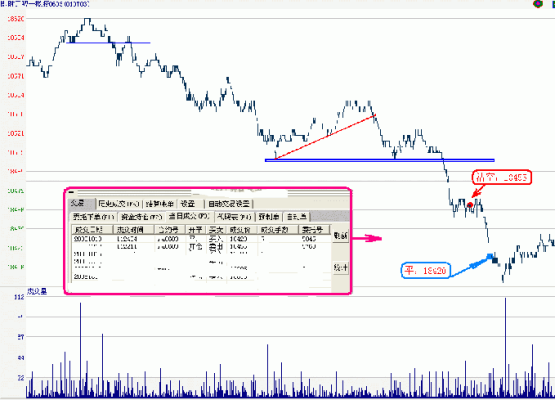This screenshot has width=555, height=400.
Task: Click the small minimize bar in the trading panel's top-left corner
Action: tap(71, 192)
